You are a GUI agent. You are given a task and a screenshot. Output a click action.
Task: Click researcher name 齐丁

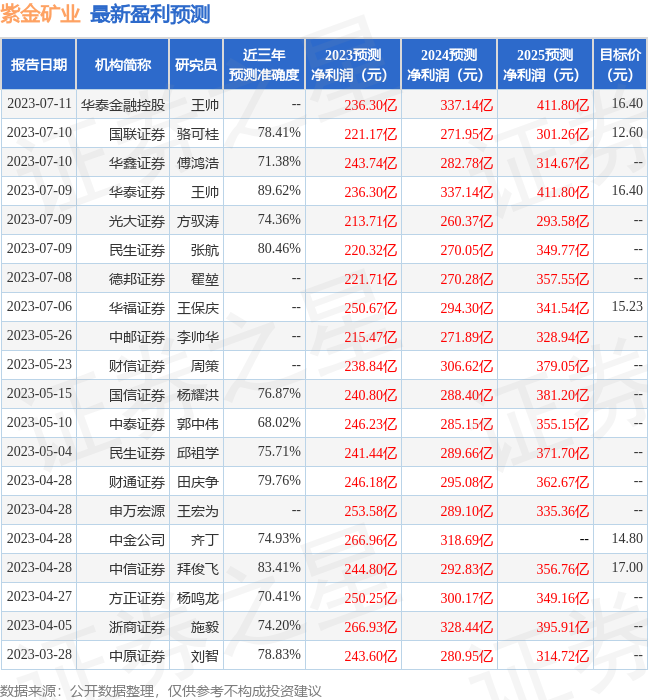205,540
